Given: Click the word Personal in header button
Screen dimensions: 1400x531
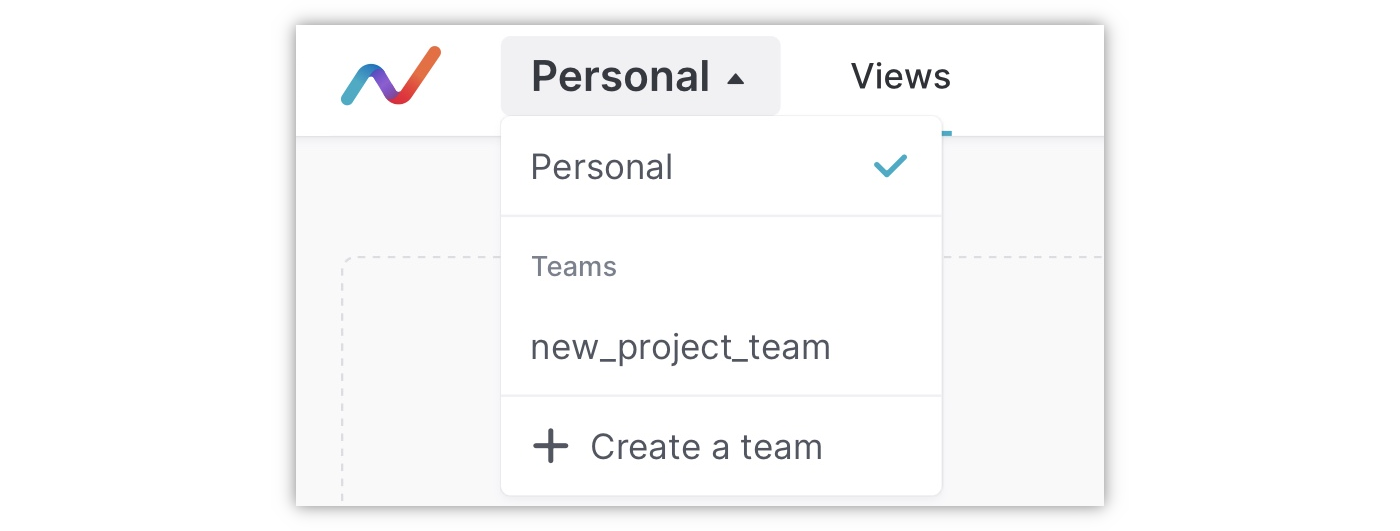Looking at the screenshot, I should click(x=620, y=76).
